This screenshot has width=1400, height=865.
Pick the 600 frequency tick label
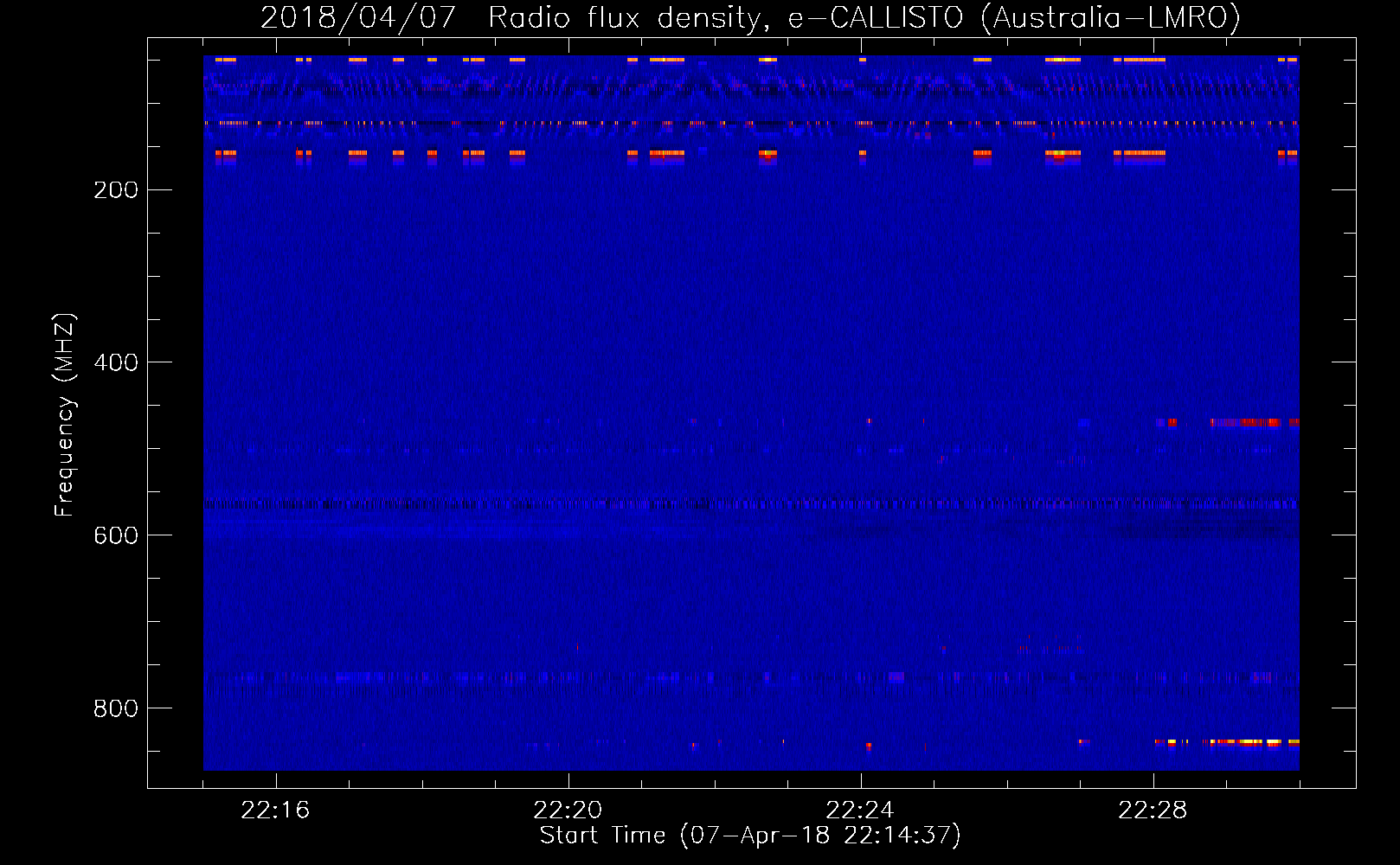[116, 535]
